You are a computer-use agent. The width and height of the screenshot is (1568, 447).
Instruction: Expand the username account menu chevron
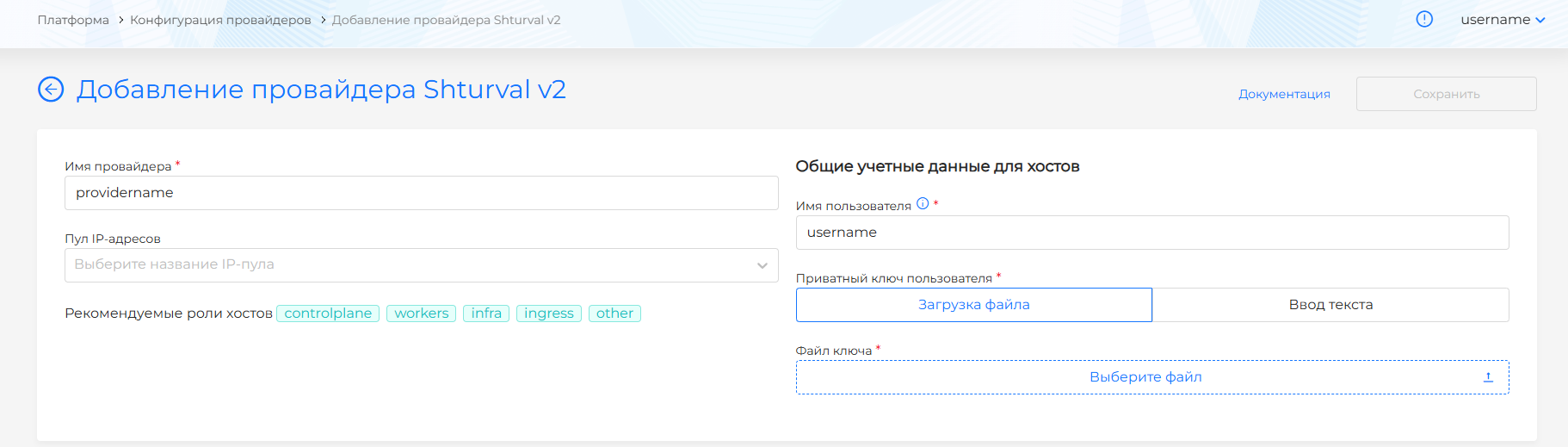click(1540, 21)
